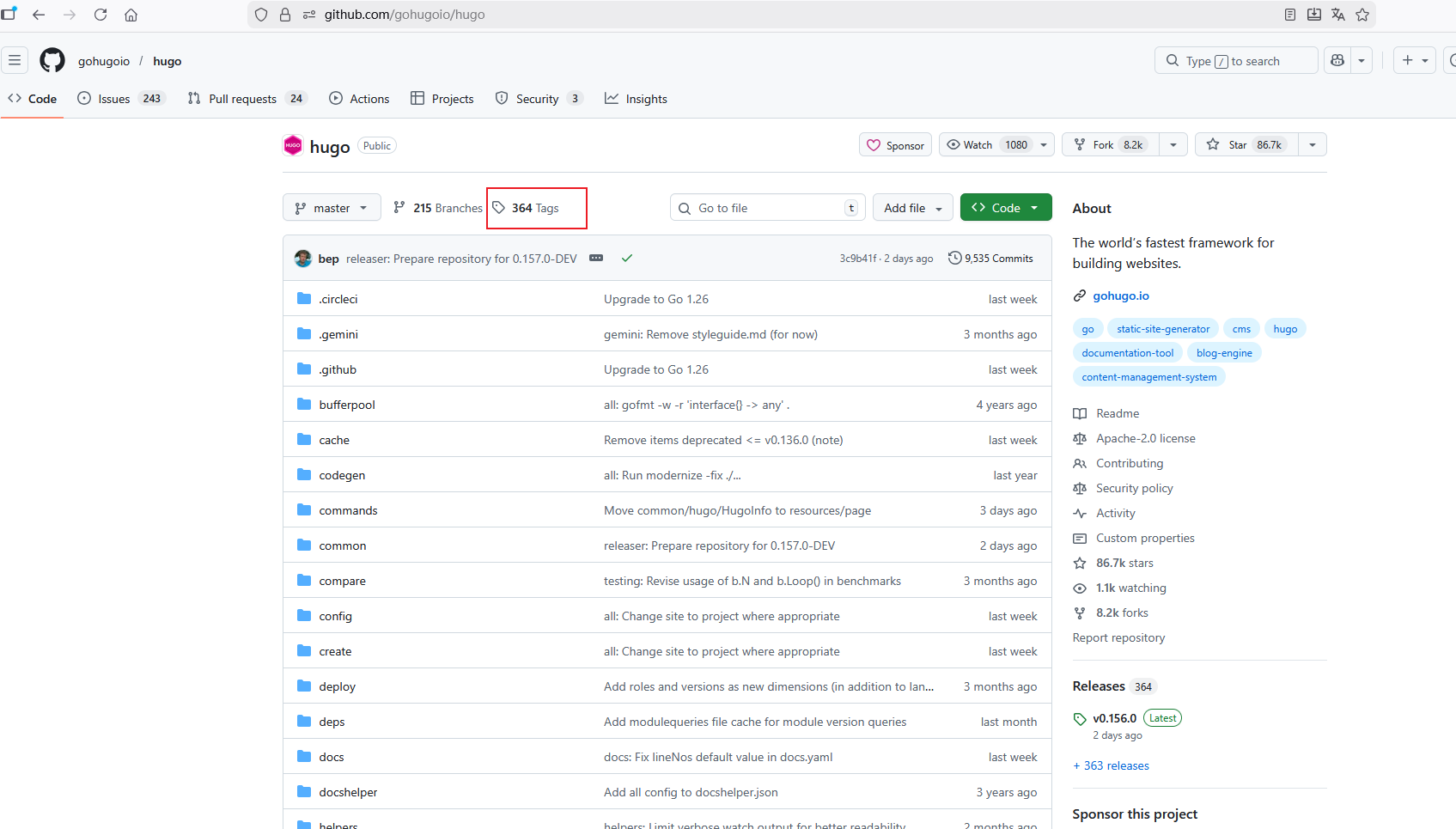Screen dimensions: 1456x829
Task: Sponsor the project with heart button
Action: click(x=896, y=145)
